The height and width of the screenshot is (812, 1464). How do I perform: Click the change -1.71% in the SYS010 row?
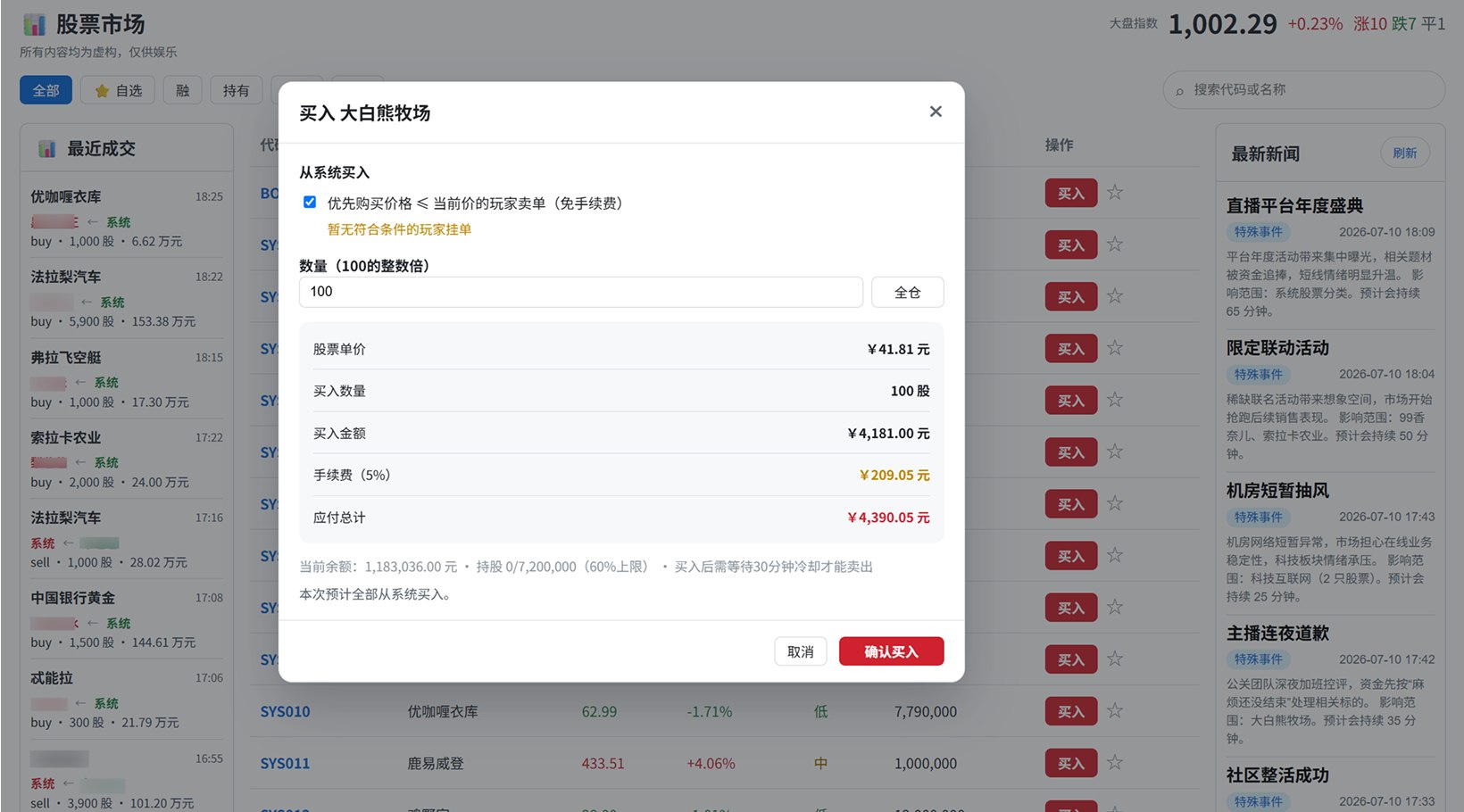pos(710,711)
